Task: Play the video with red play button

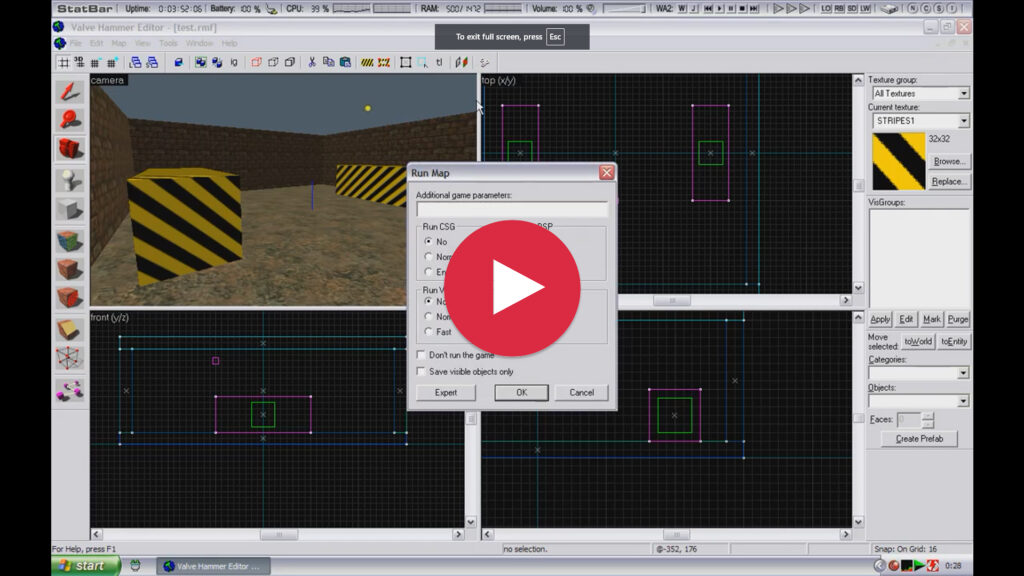Action: click(512, 288)
